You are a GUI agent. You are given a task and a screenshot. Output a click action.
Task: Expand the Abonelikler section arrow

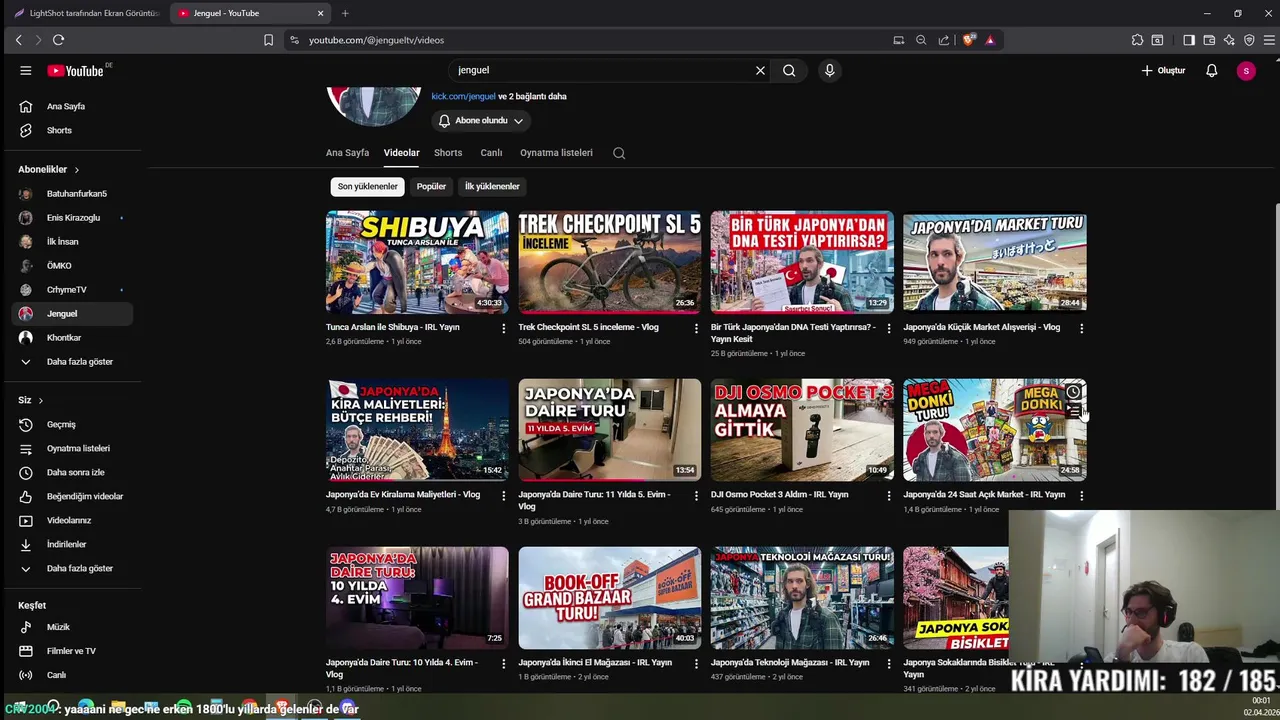click(76, 170)
